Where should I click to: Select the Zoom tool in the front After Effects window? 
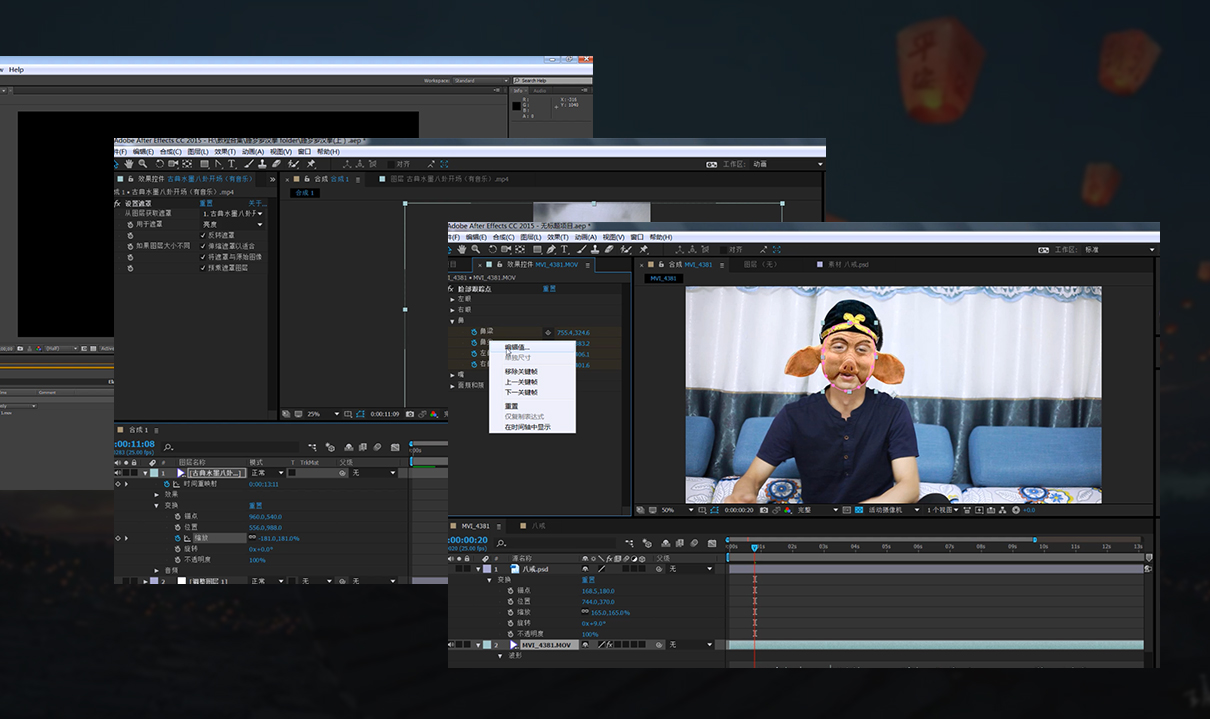pos(475,249)
